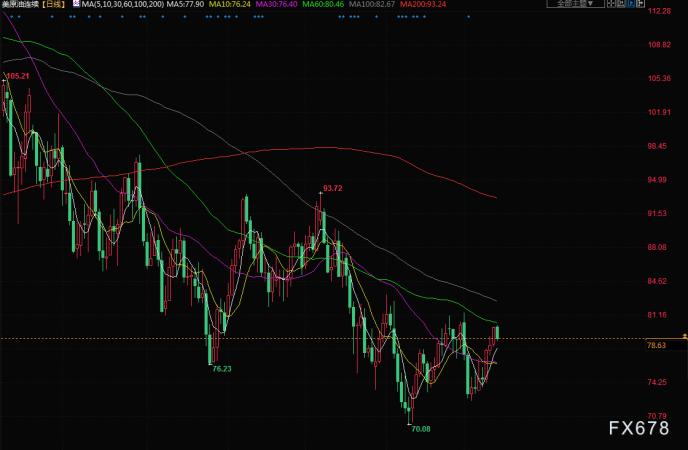Click the 70.08 lowest price label
688x450 pixels.
click(x=421, y=429)
